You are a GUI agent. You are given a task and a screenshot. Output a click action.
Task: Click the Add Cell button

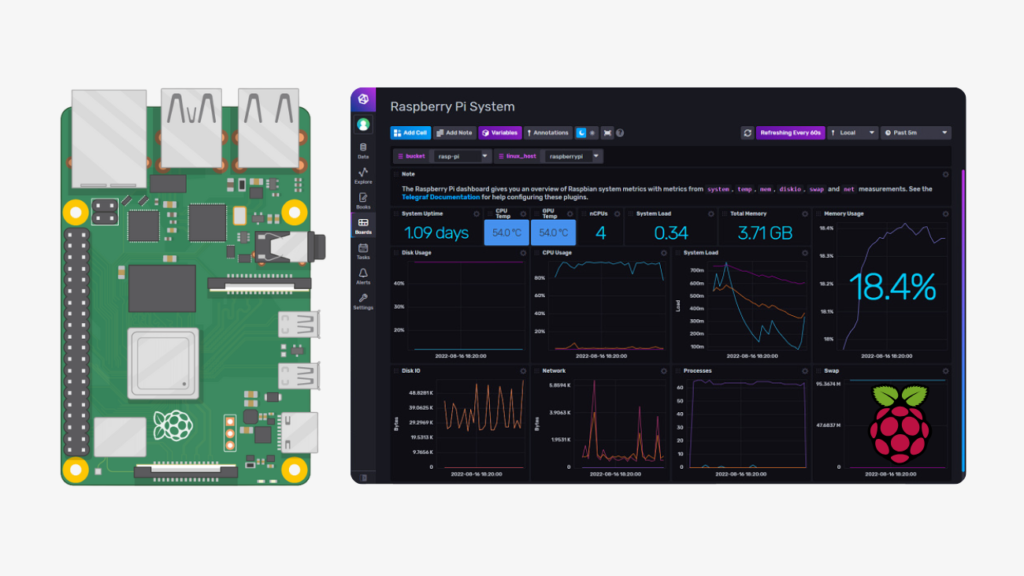click(411, 132)
